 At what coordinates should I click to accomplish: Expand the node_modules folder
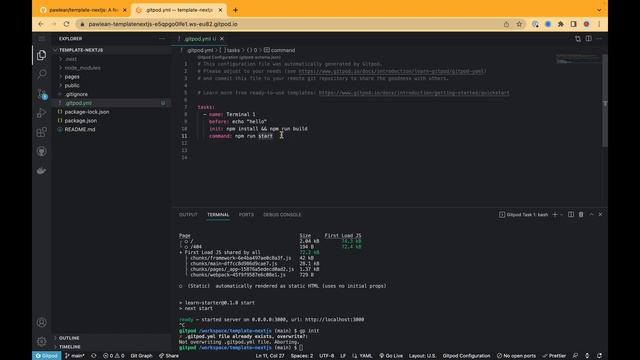(x=82, y=68)
